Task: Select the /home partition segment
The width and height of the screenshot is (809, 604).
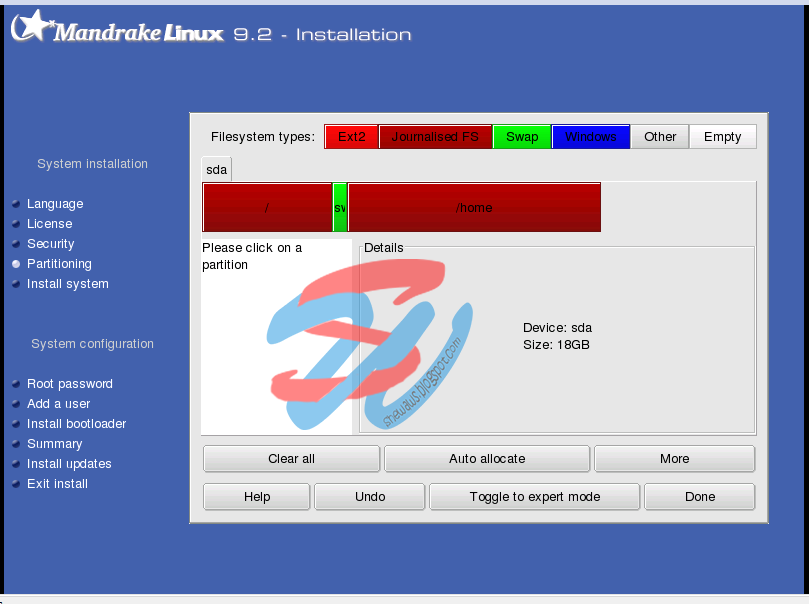Action: 474,207
